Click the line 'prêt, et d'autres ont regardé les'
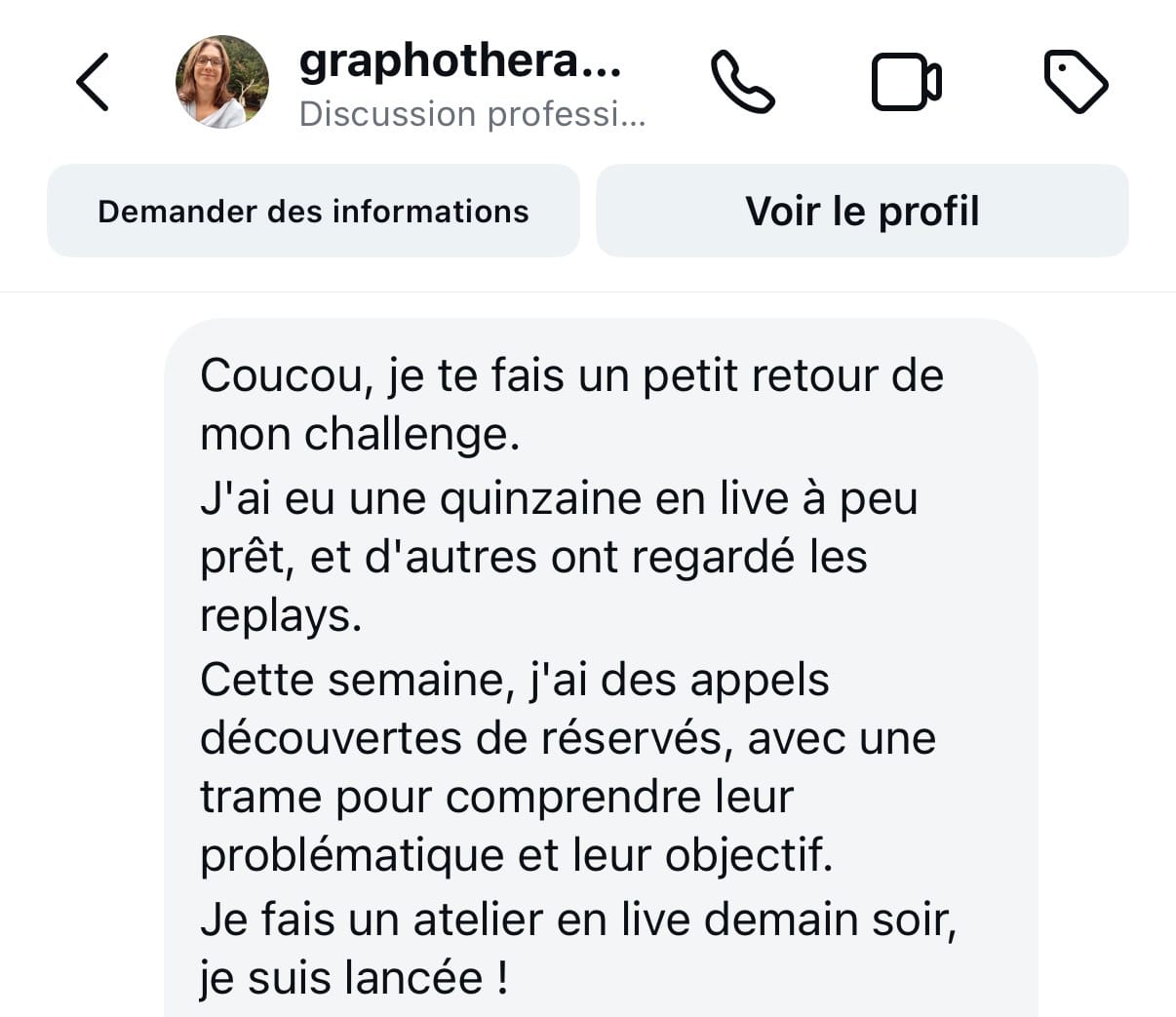 (533, 557)
